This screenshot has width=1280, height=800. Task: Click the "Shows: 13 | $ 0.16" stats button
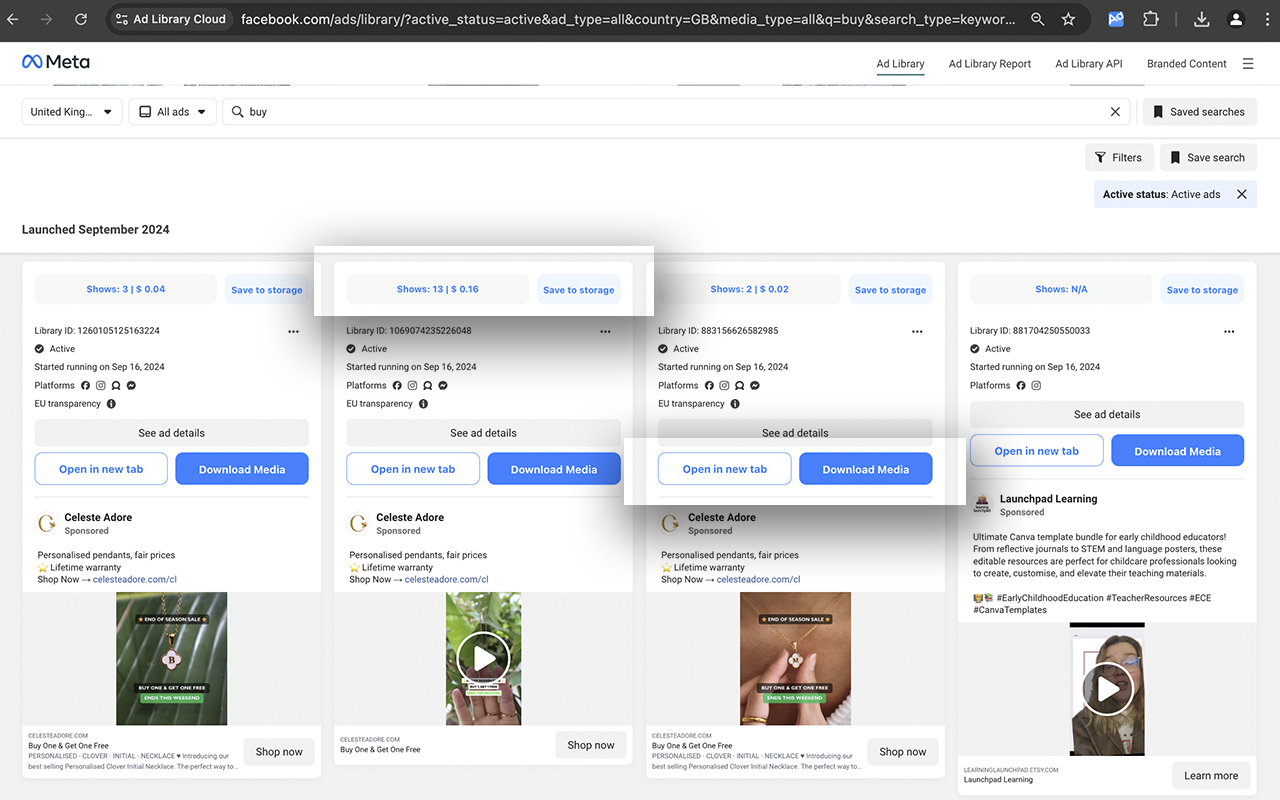[438, 289]
